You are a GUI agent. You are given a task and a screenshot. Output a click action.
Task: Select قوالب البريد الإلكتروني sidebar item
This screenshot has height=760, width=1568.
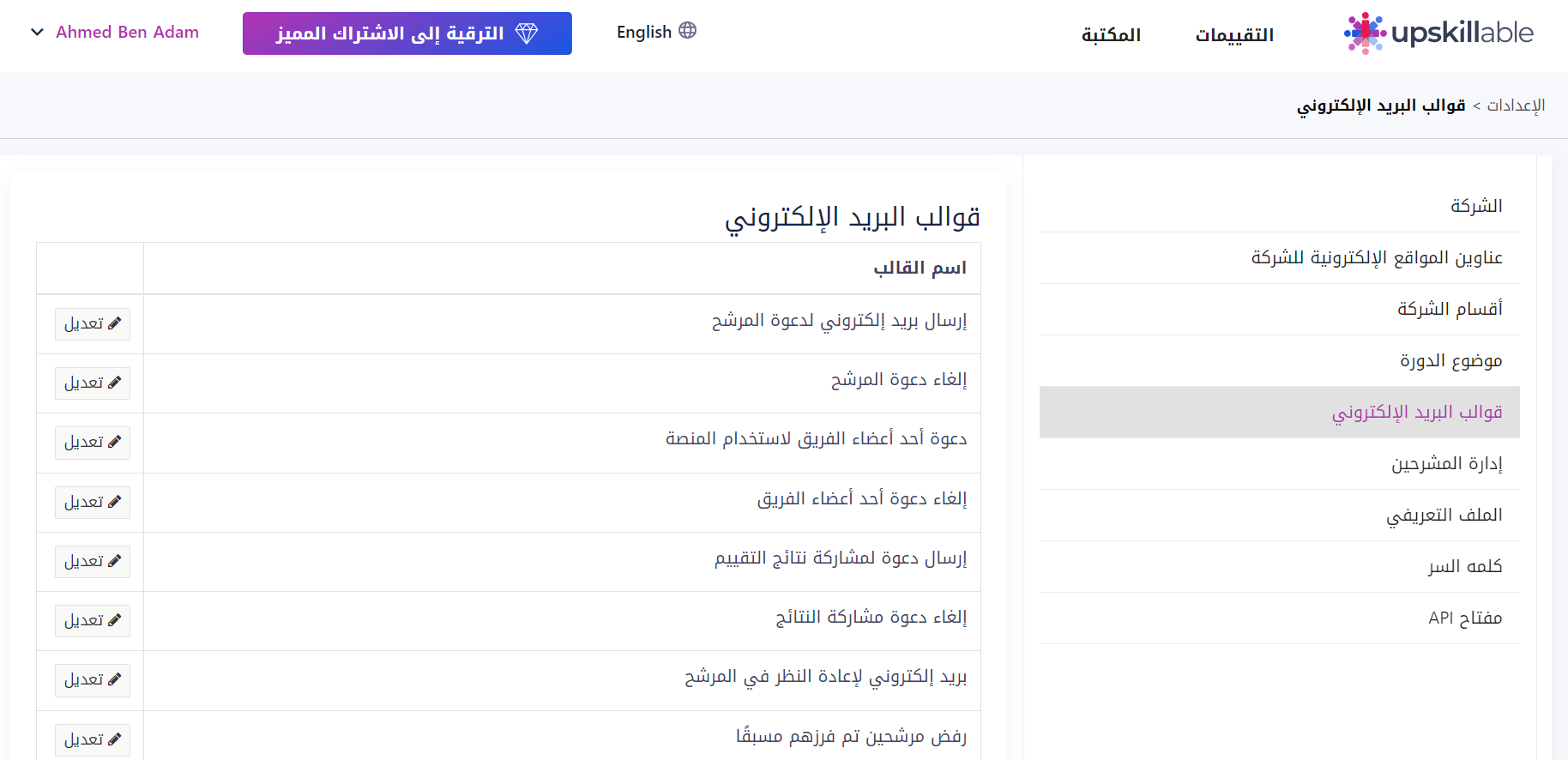pyautogui.click(x=1280, y=412)
